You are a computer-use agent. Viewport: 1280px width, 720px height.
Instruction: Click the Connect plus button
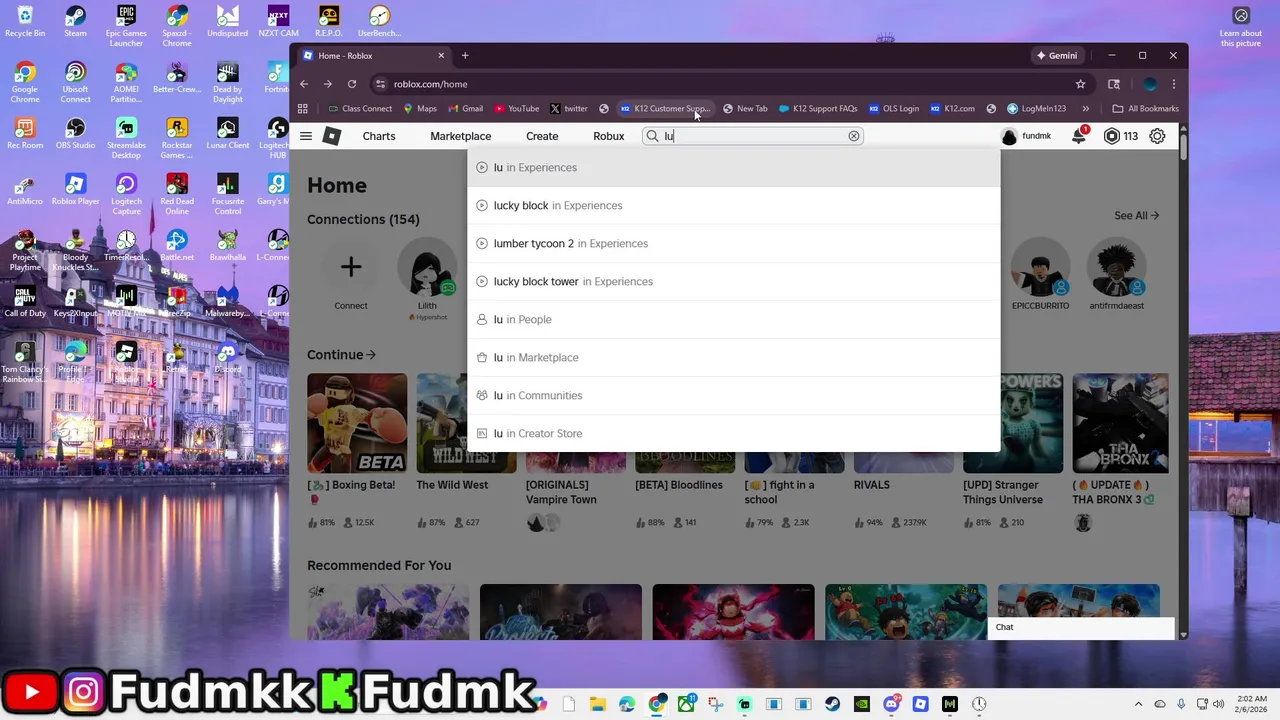351,267
